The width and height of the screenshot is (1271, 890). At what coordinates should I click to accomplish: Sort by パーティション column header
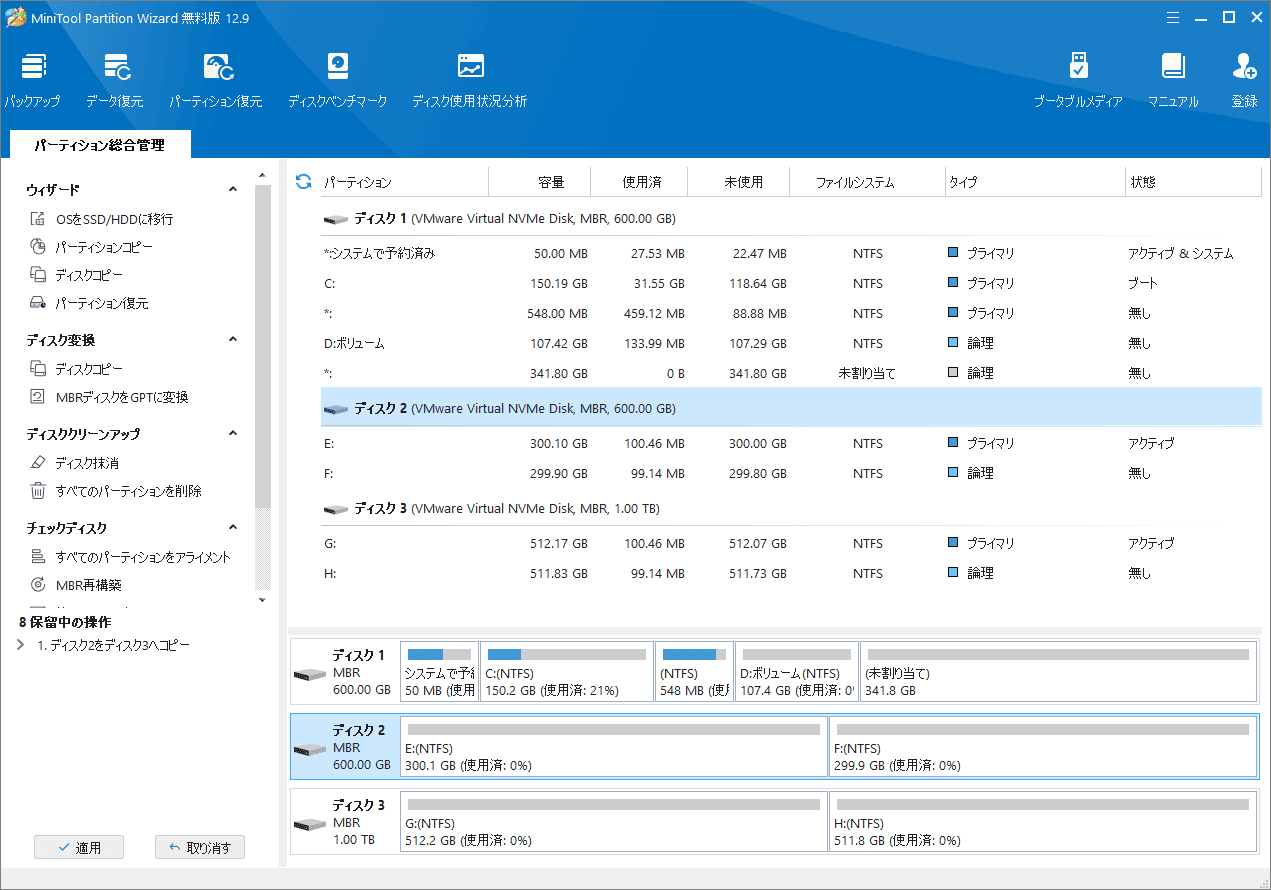point(403,182)
